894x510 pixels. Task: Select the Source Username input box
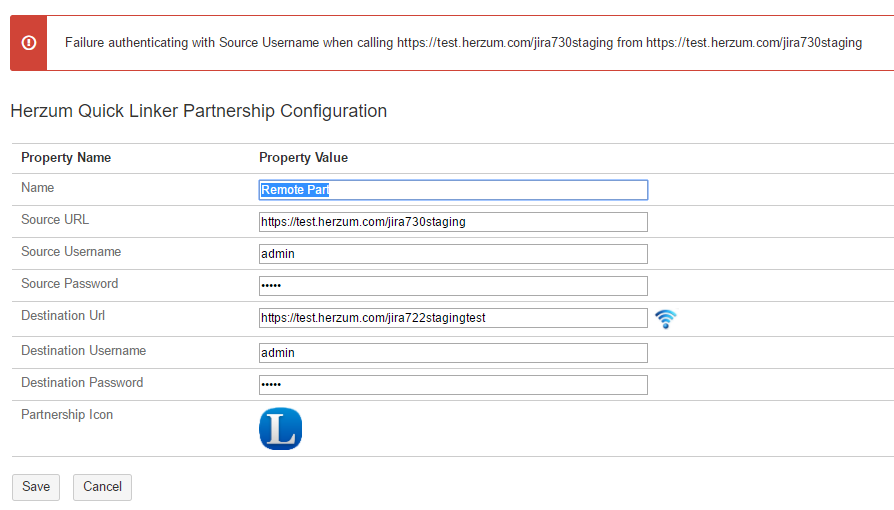[453, 254]
